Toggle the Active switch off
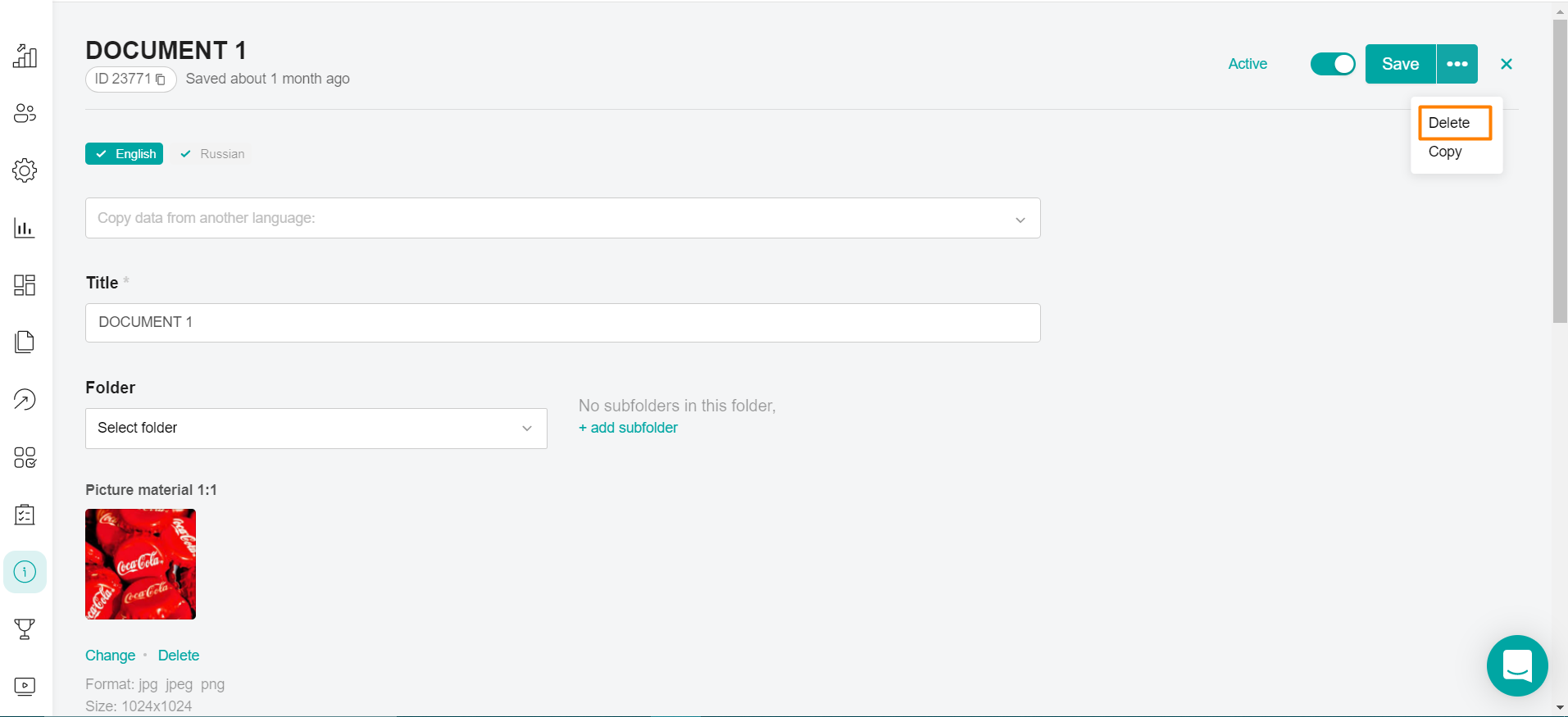 coord(1333,64)
